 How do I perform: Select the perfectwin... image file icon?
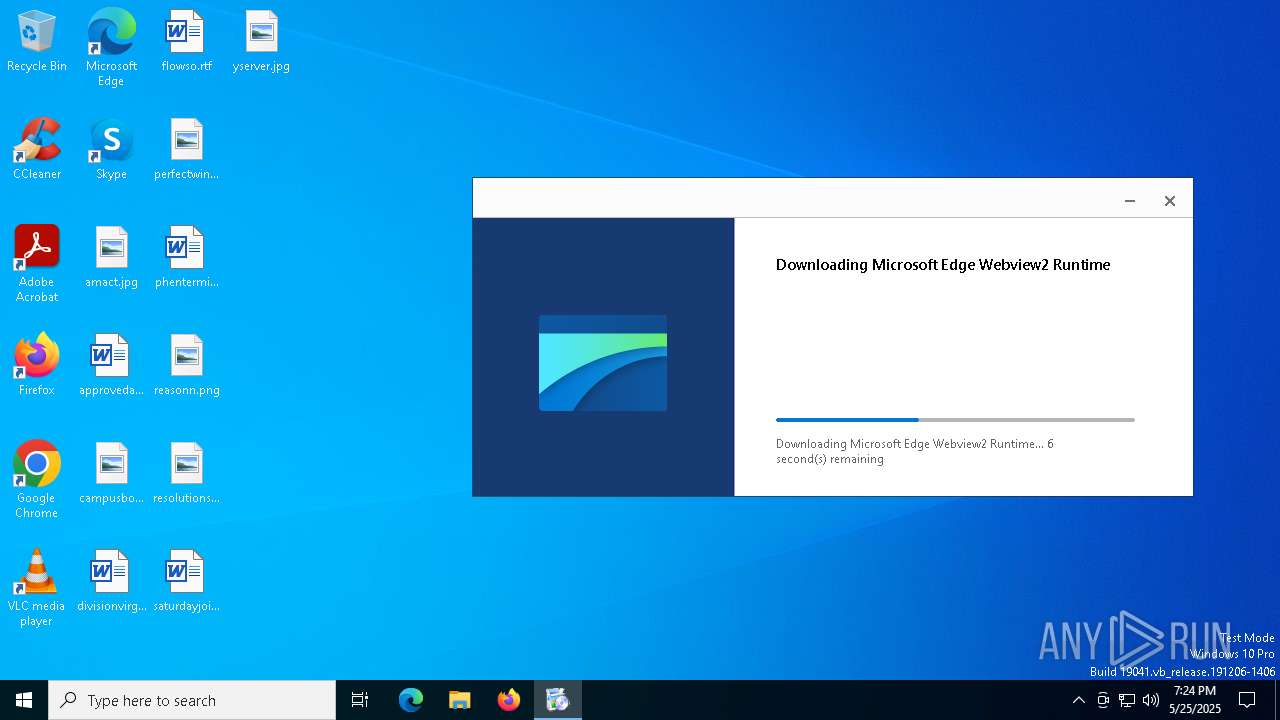pyautogui.click(x=186, y=150)
